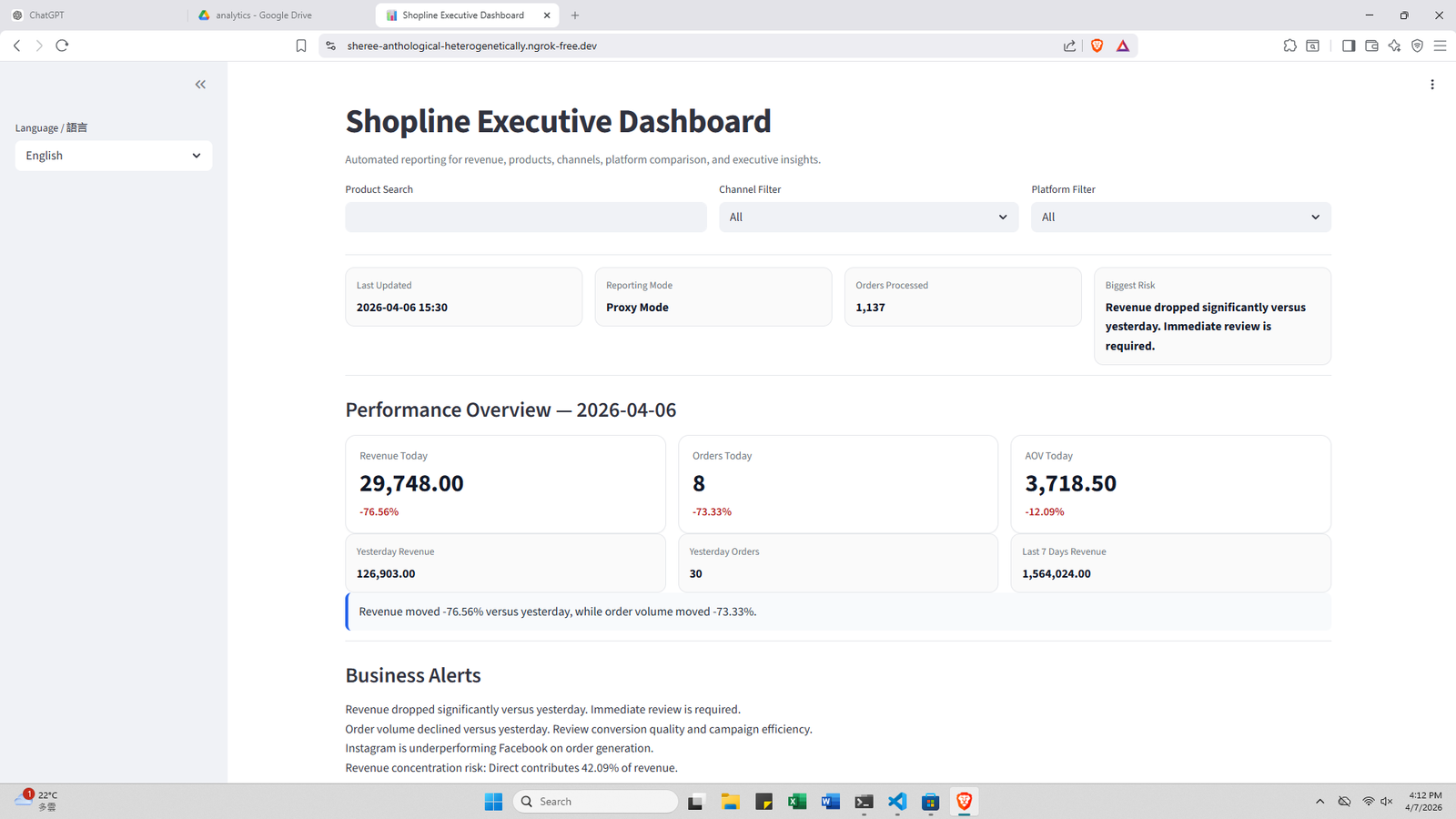Focus the Product Search input field
1456x819 pixels.
pos(526,217)
